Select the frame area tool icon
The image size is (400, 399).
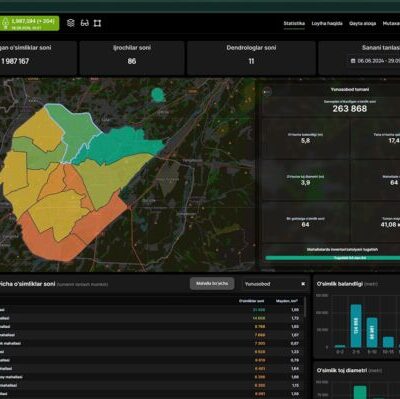tap(97, 23)
